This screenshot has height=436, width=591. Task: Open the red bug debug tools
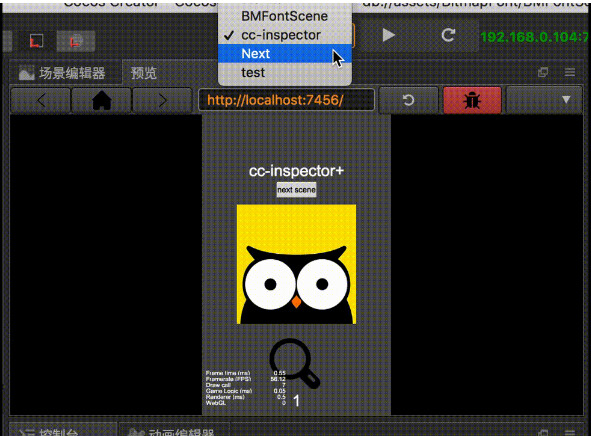[x=472, y=100]
